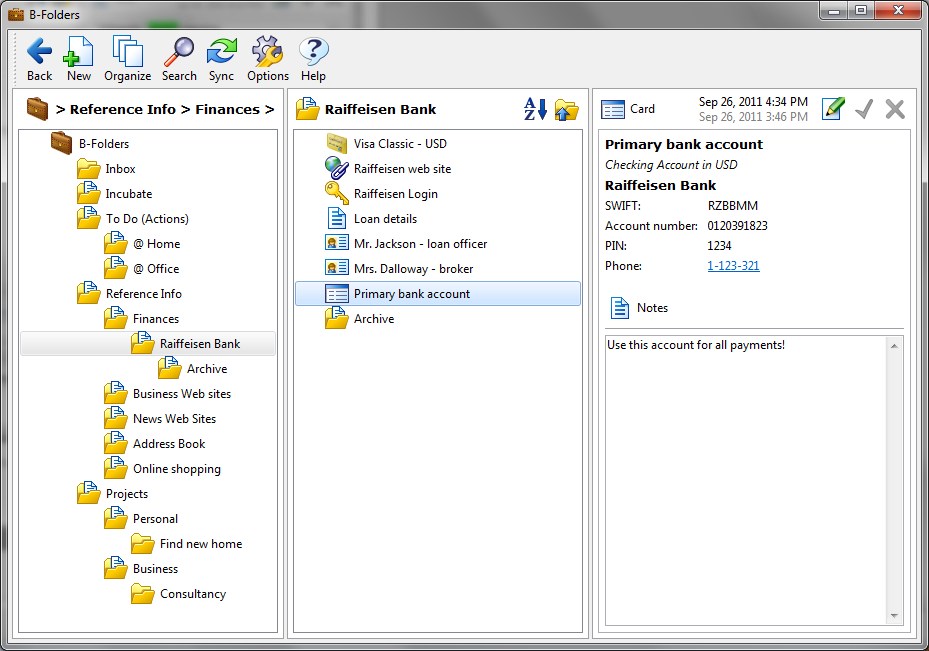
Task: Open Raiffeisen web site bookmark item
Action: click(x=438, y=169)
